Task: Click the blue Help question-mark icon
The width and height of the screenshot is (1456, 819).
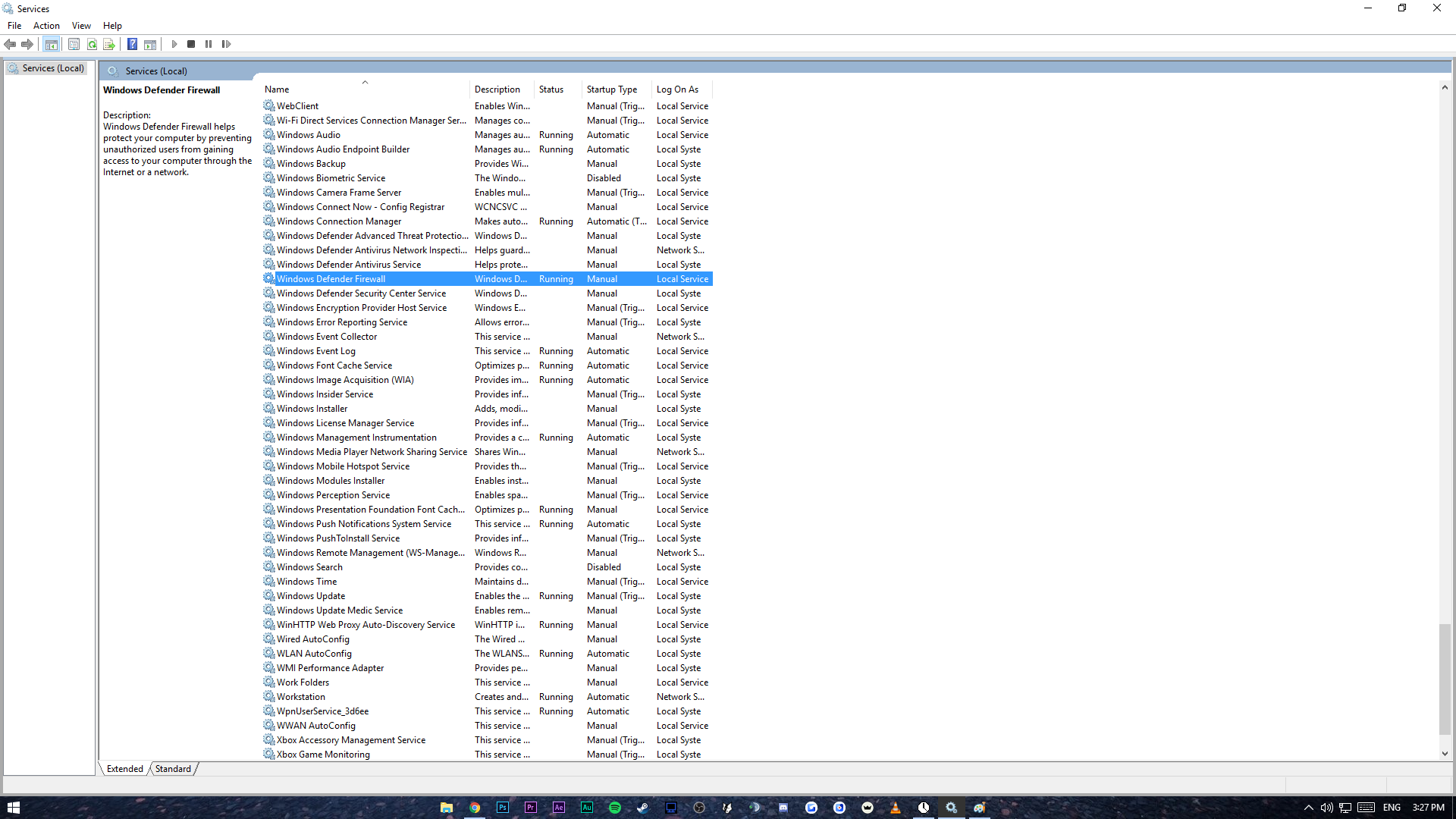Action: (x=132, y=44)
